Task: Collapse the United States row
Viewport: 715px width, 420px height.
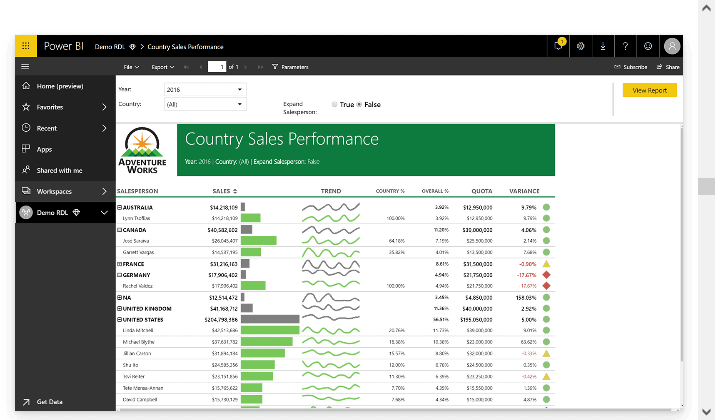Action: click(x=119, y=320)
